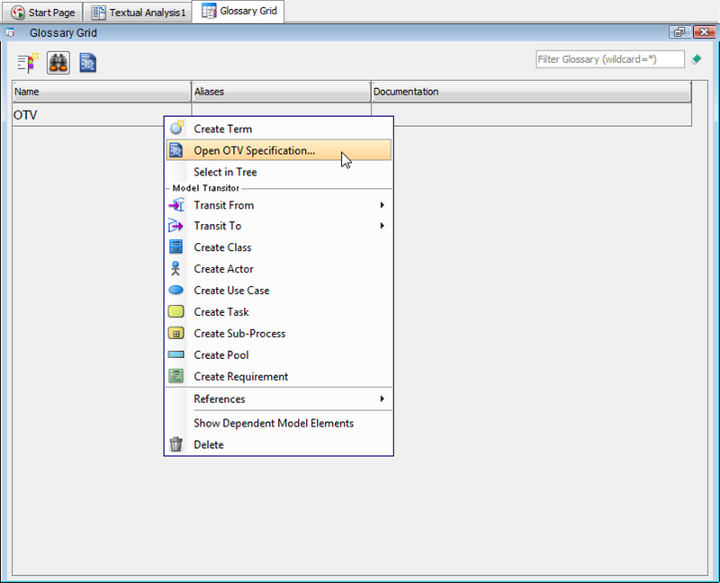Click the binoculars find icon
This screenshot has width=720, height=583.
(58, 63)
